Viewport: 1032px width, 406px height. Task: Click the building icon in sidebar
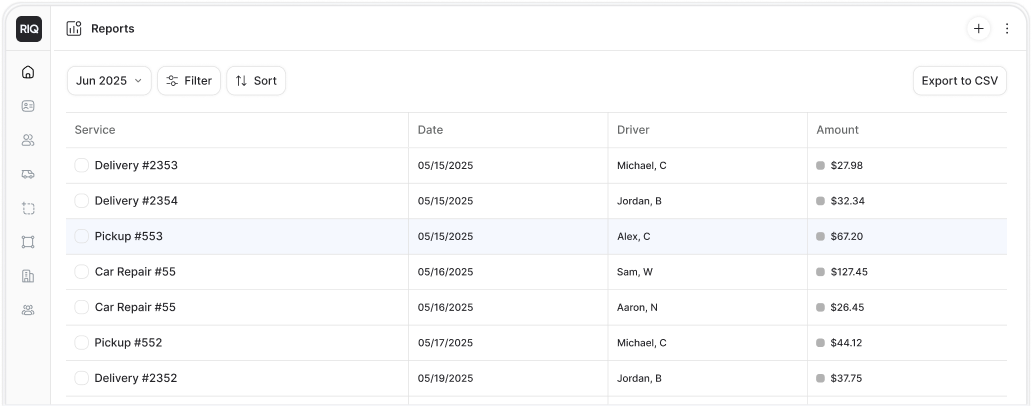click(28, 276)
